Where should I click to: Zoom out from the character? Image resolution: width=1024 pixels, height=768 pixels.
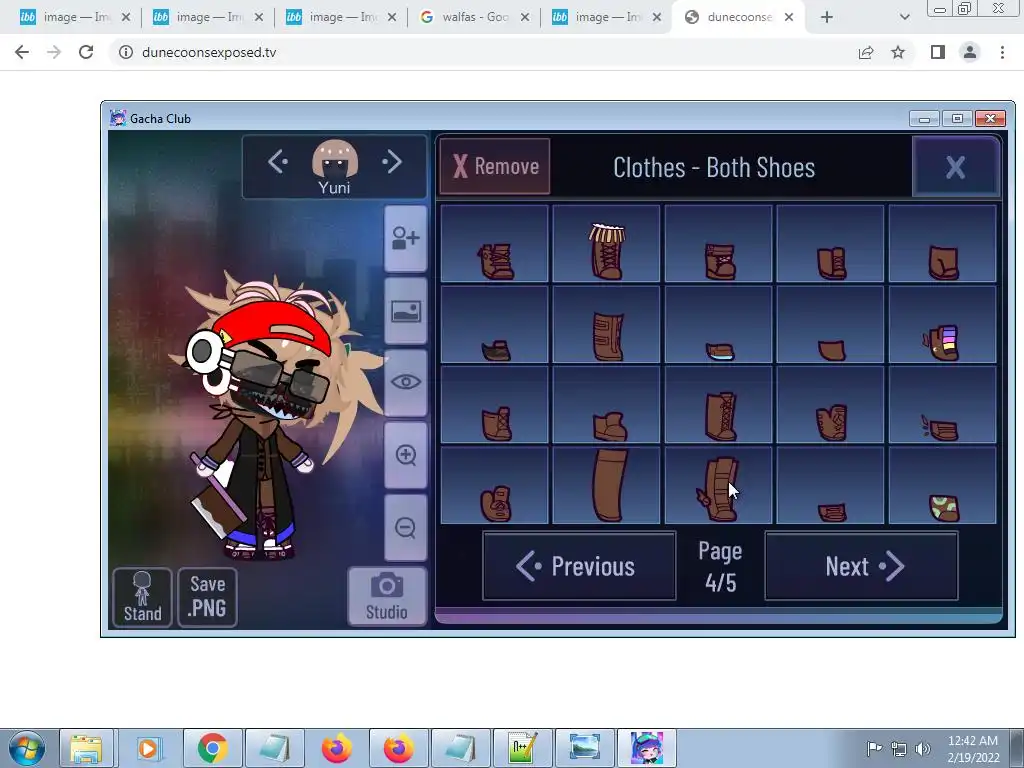coord(406,528)
